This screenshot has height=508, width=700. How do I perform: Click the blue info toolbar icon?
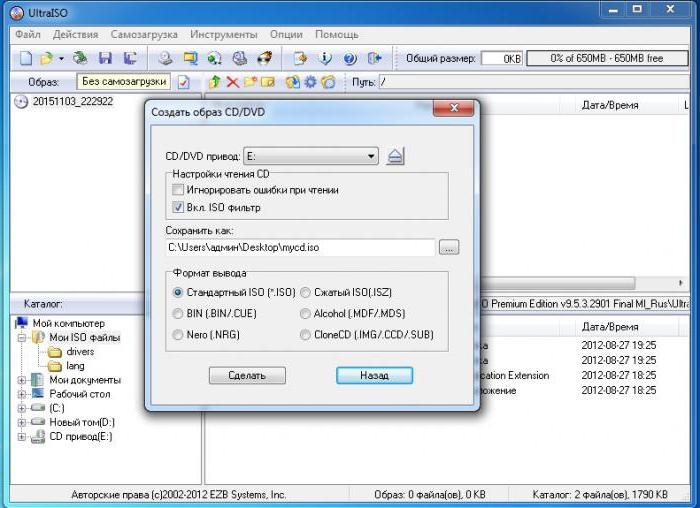click(x=326, y=58)
